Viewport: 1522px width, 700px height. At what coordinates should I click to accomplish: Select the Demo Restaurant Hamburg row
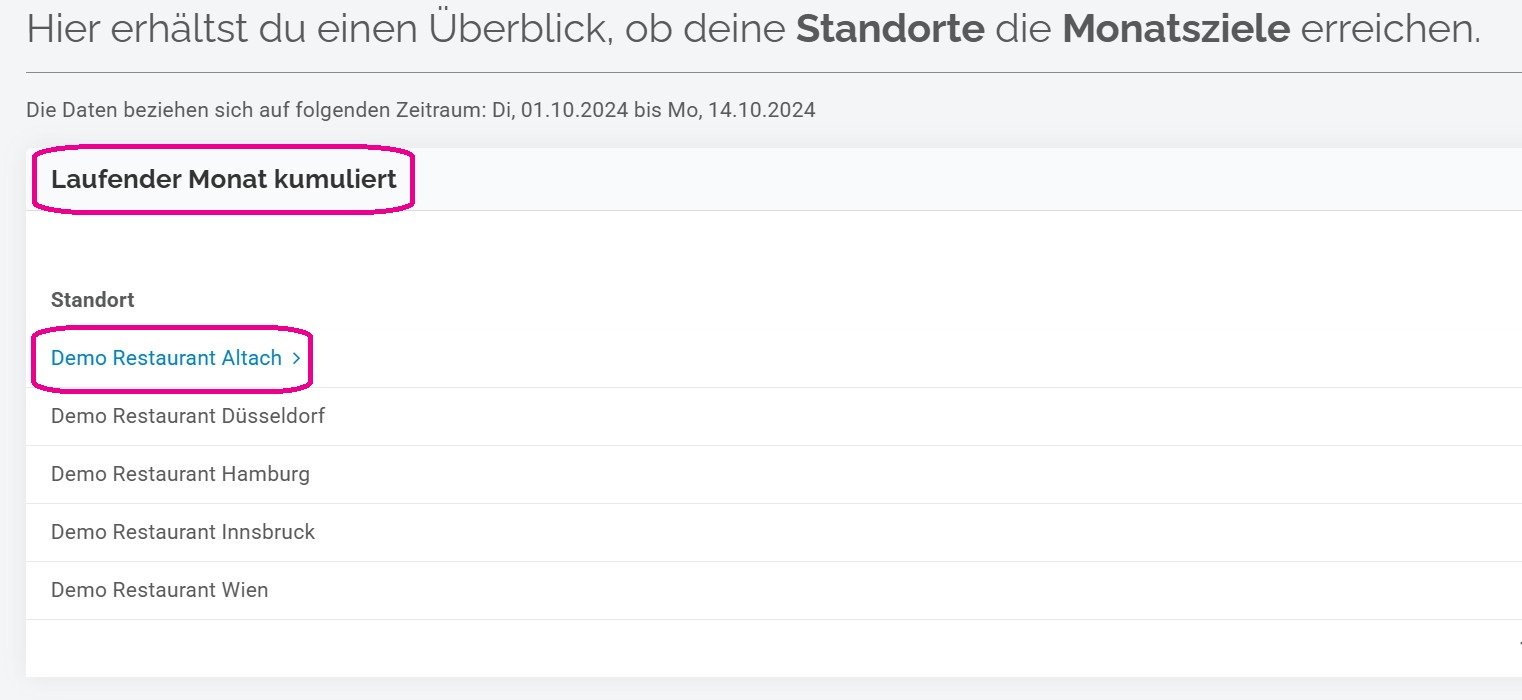(774, 474)
